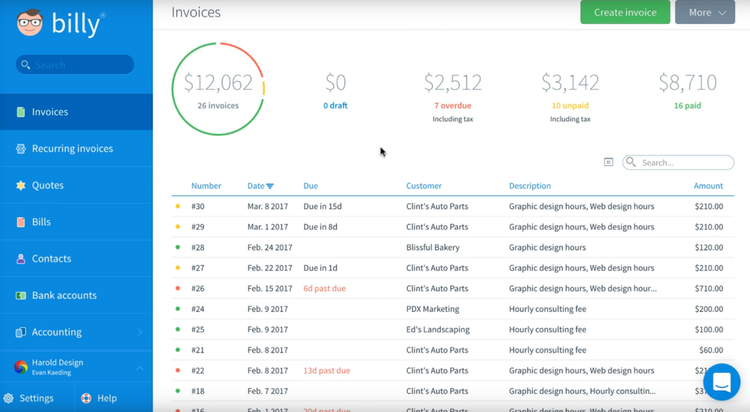Click the Bank accounts icon
Viewport: 750px width, 412px height.
pyautogui.click(x=21, y=296)
